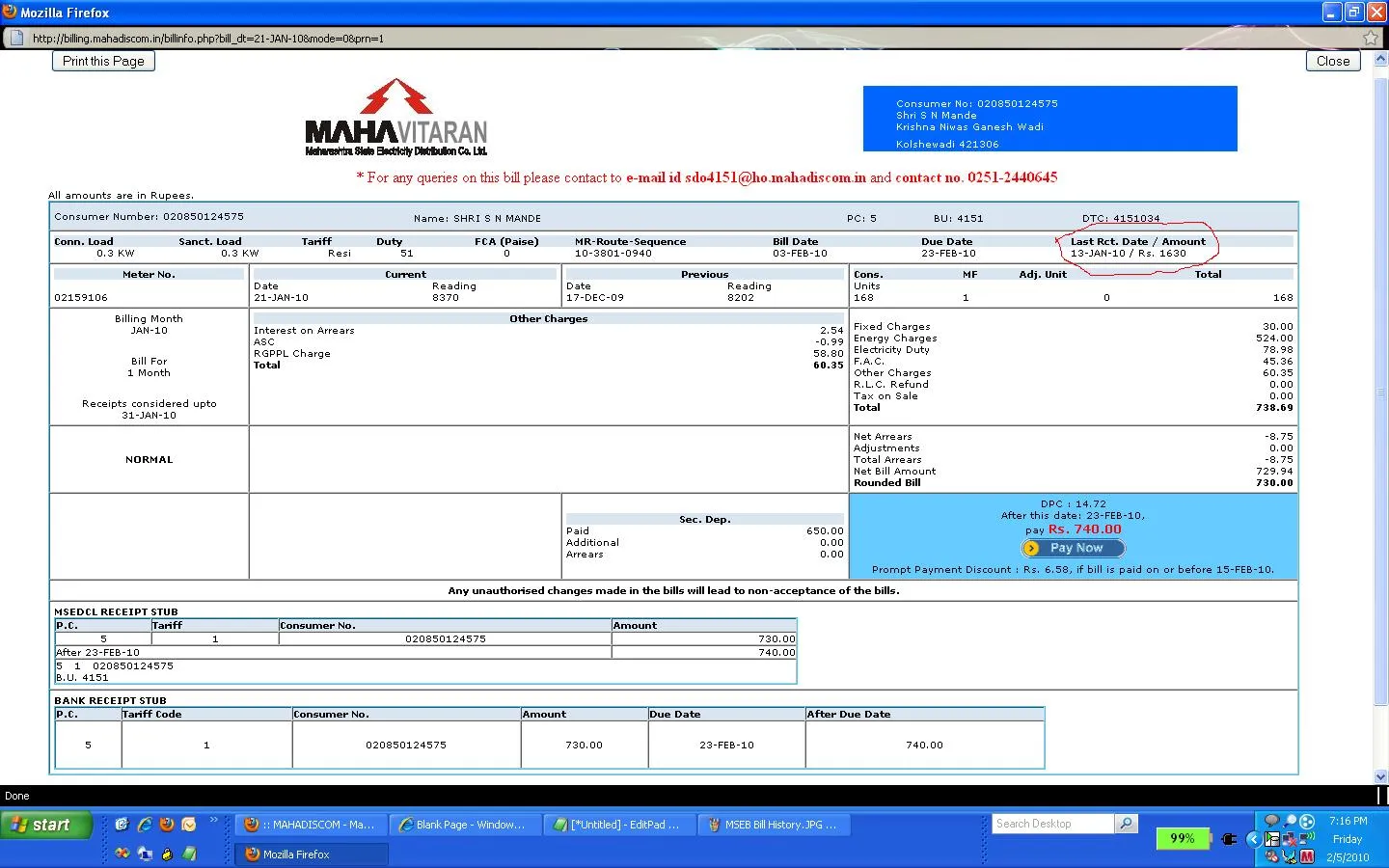
Task: Click the blocked red-circle tray icon
Action: (1272, 856)
